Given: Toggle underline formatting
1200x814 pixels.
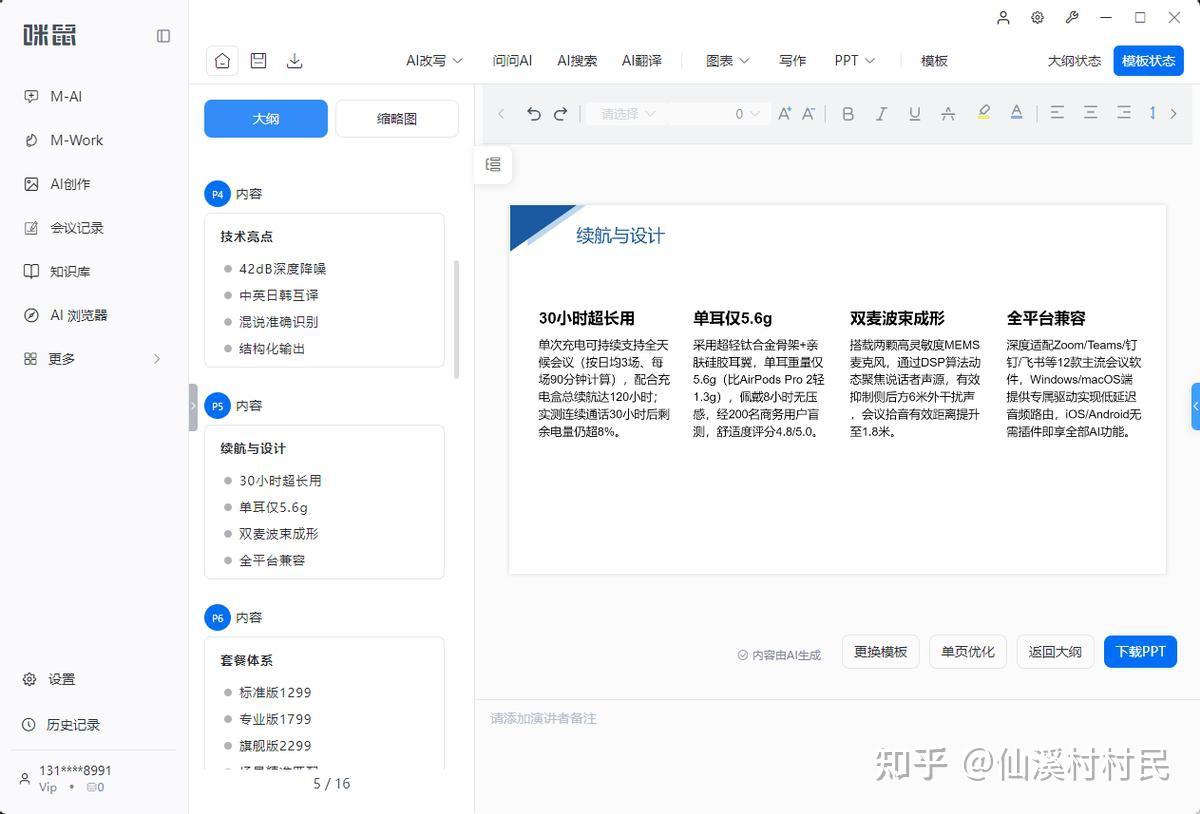Looking at the screenshot, I should click(914, 114).
